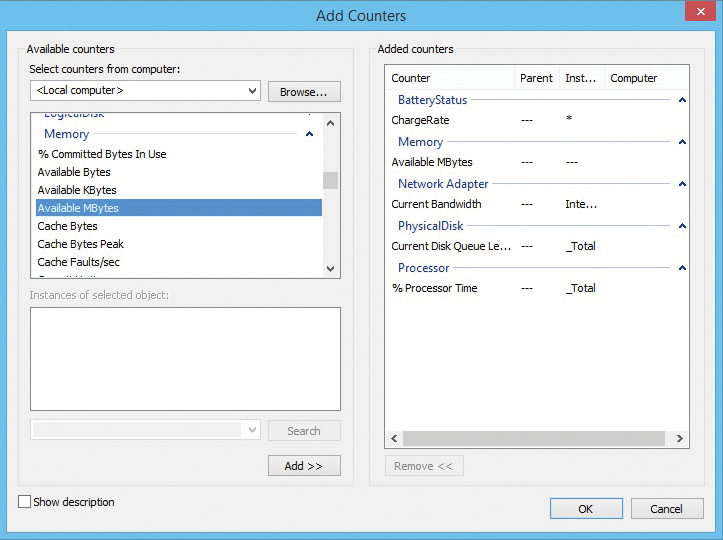Select the Cache Bytes Peak counter
The height and width of the screenshot is (540, 723).
click(x=179, y=244)
